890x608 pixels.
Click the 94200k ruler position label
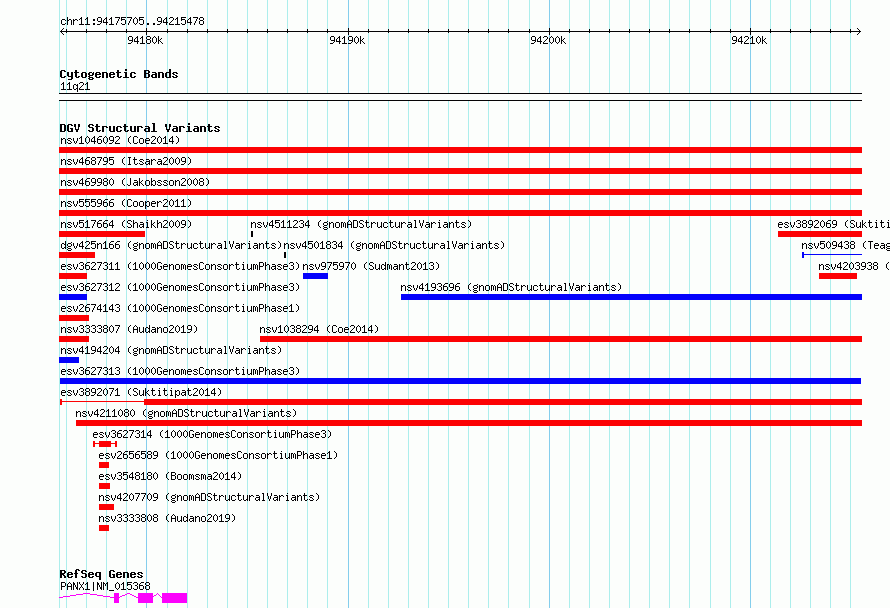coord(548,40)
